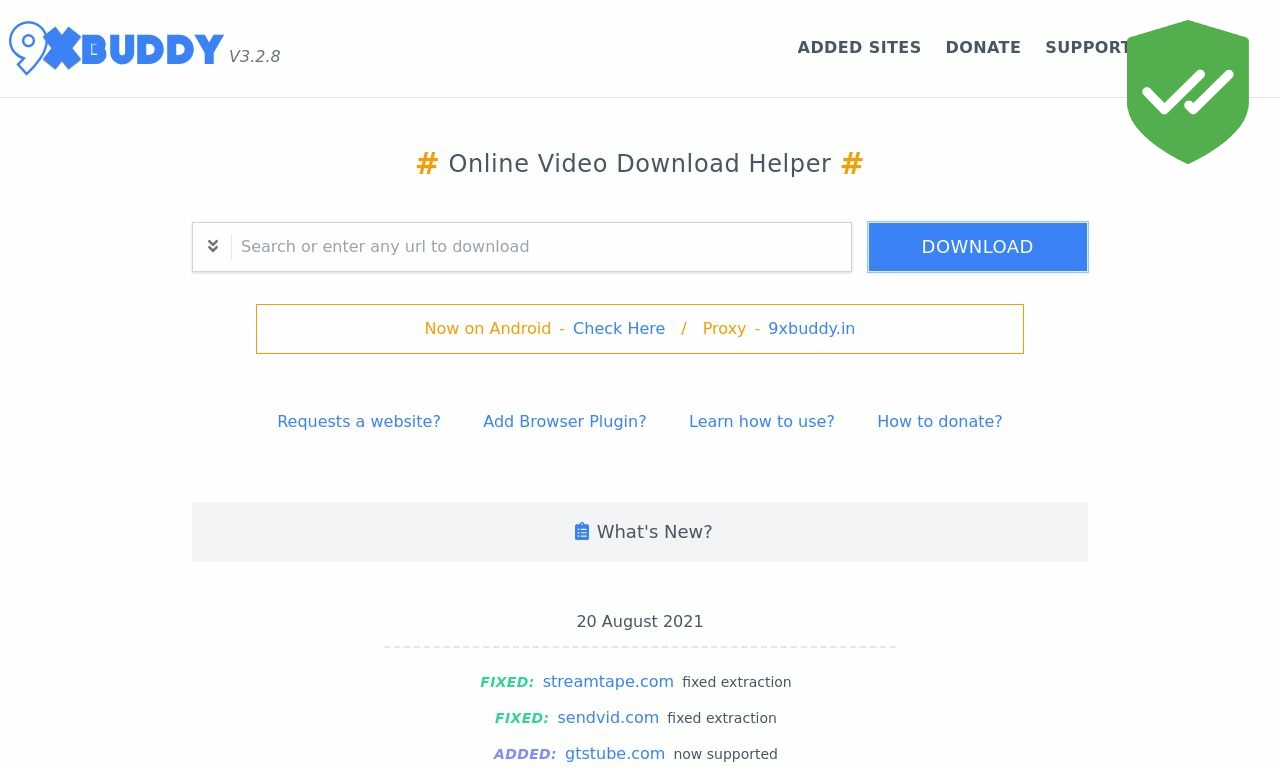1280x768 pixels.
Task: Click the Online Video Download Helper heading
Action: 640,164
